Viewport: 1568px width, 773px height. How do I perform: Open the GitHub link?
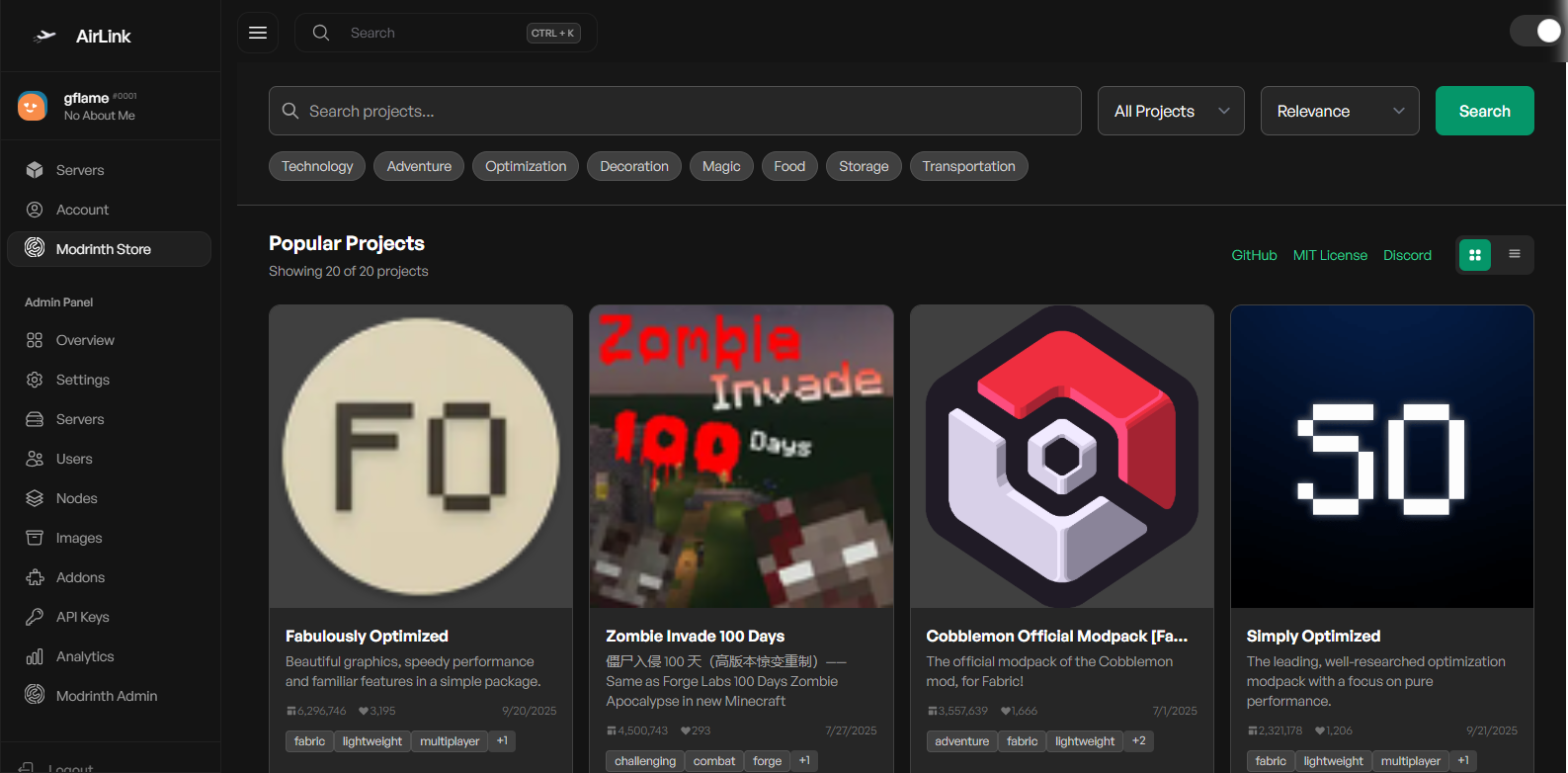tap(1254, 255)
